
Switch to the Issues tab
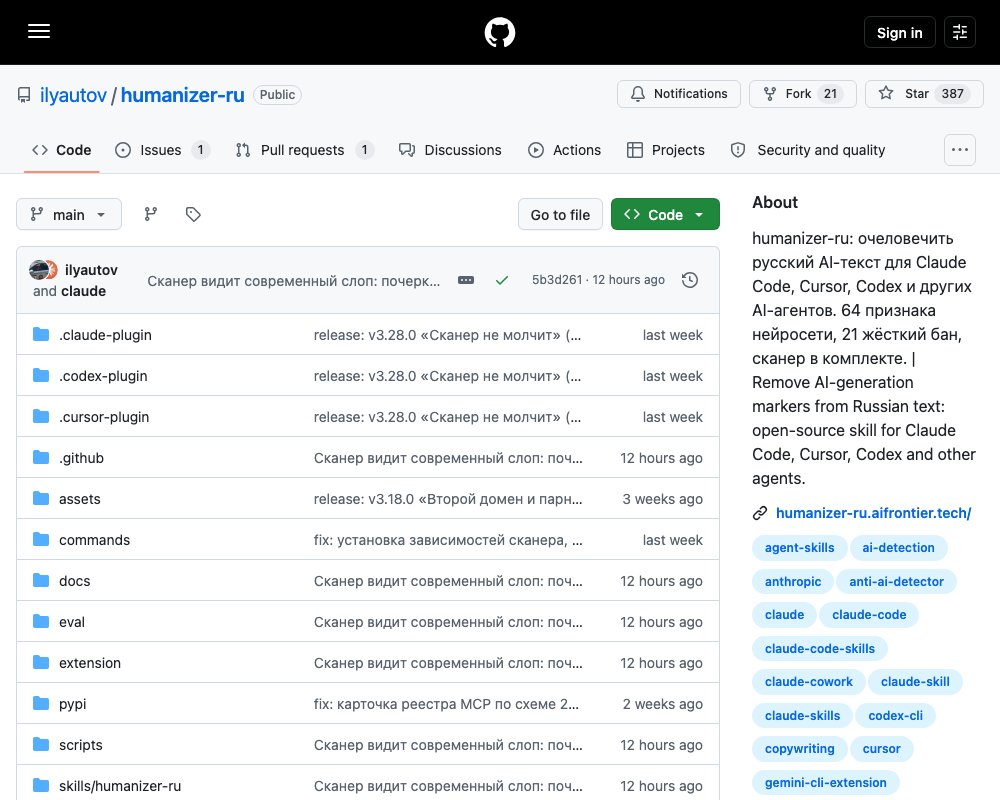(162, 150)
